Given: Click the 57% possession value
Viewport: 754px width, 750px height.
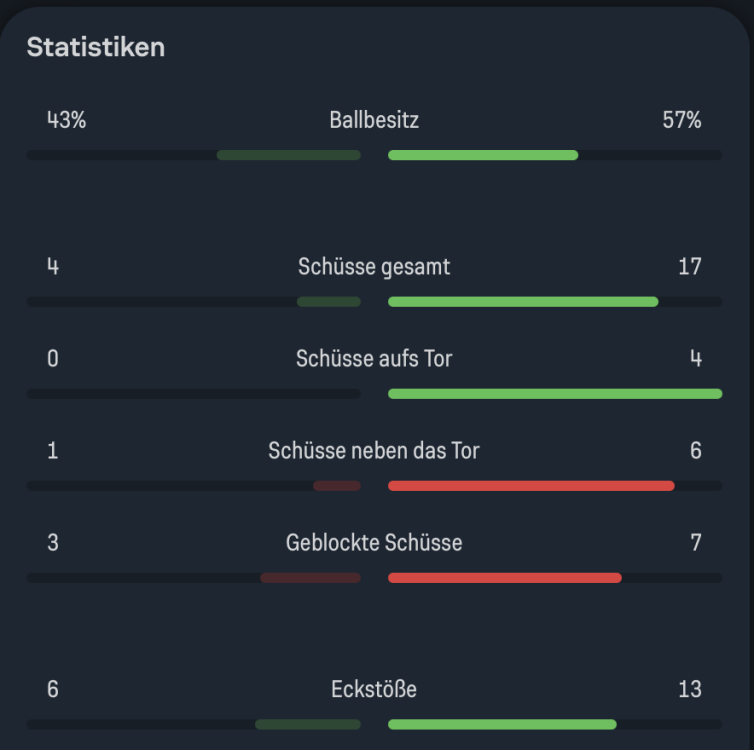Looking at the screenshot, I should click(681, 121).
